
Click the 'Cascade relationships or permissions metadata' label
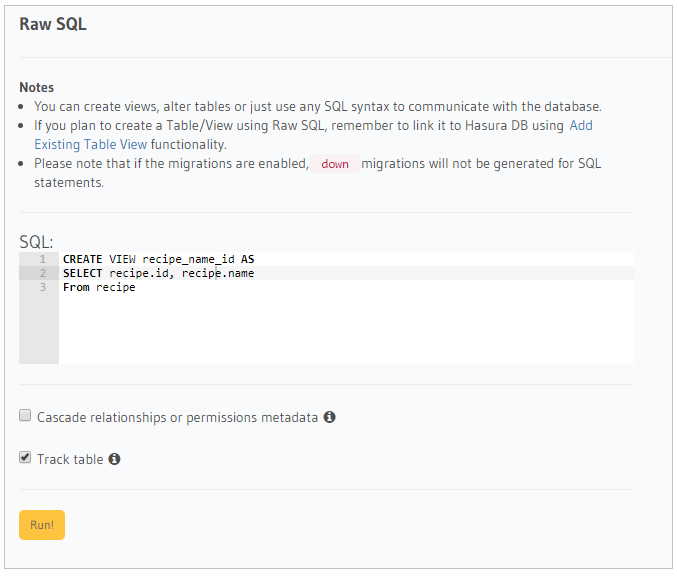point(177,418)
